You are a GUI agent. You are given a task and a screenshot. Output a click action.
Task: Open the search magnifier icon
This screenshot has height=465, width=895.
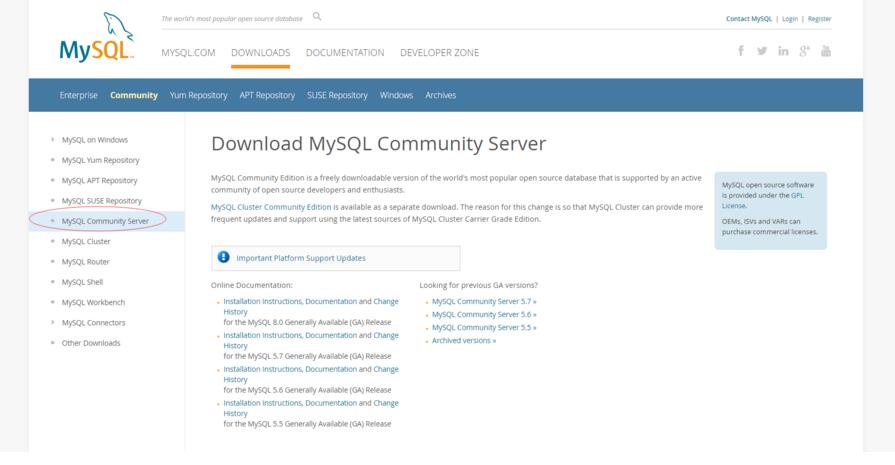coord(317,17)
